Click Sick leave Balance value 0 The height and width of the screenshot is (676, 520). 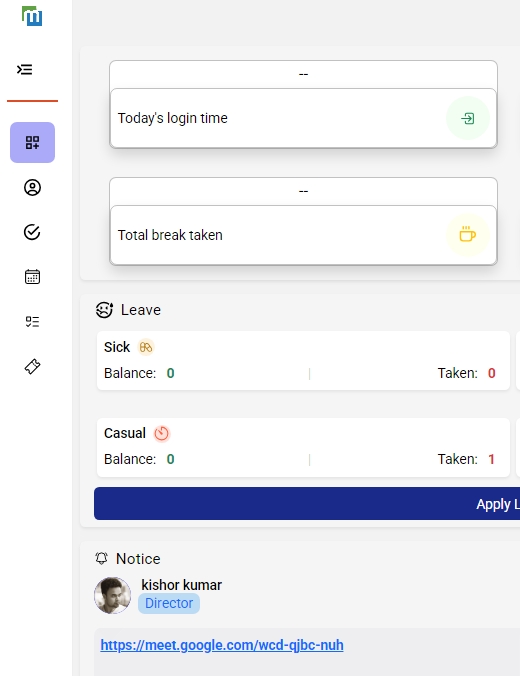coord(171,373)
